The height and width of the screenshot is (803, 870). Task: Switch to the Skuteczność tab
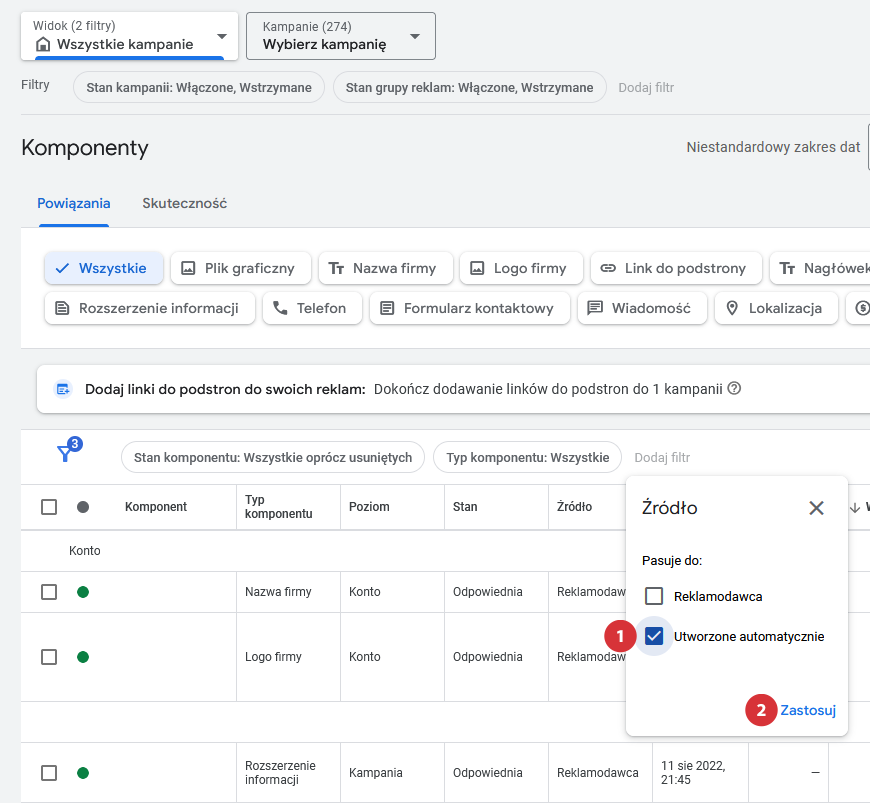[x=185, y=203]
